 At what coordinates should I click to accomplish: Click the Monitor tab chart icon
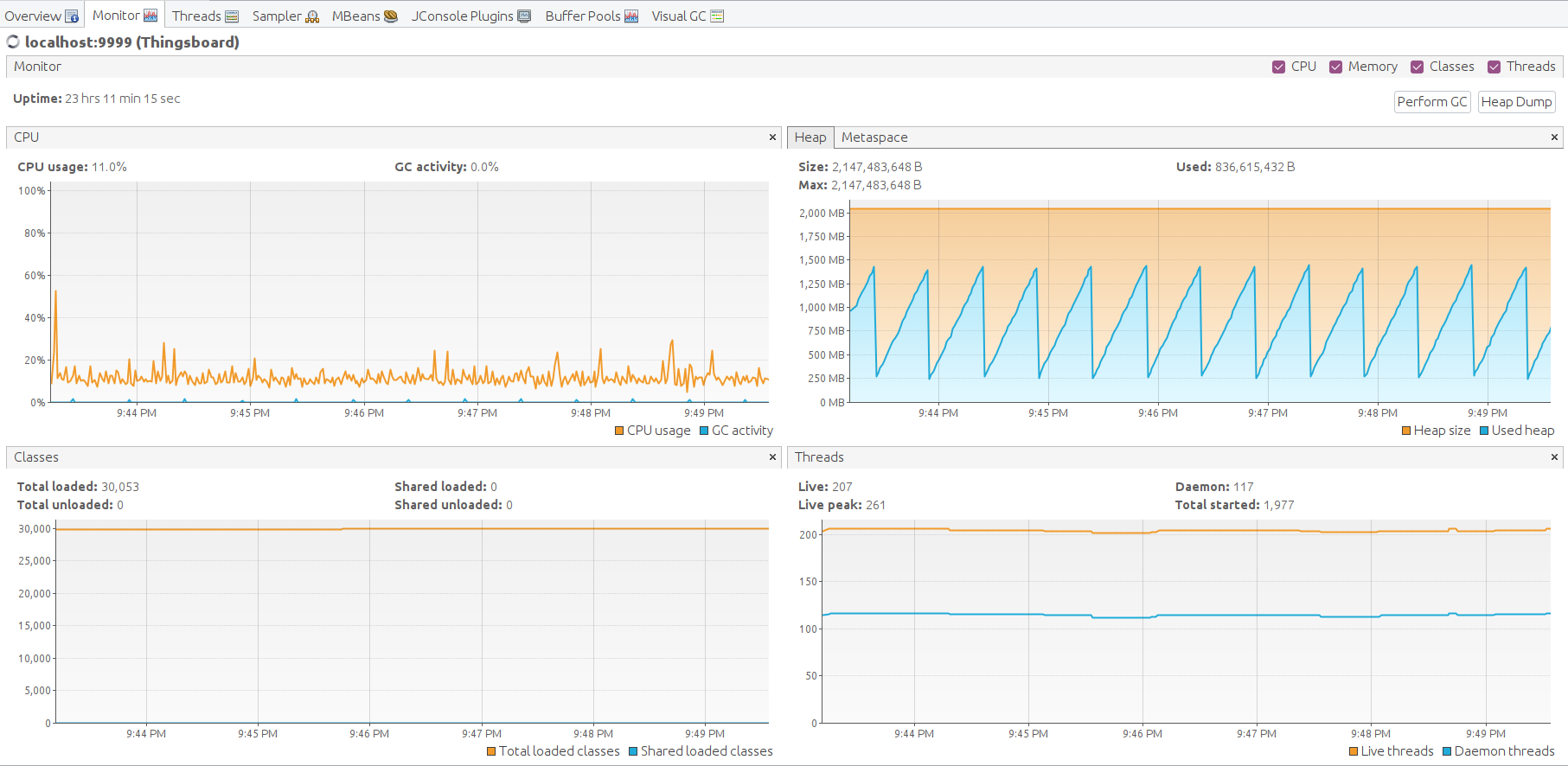click(x=150, y=16)
